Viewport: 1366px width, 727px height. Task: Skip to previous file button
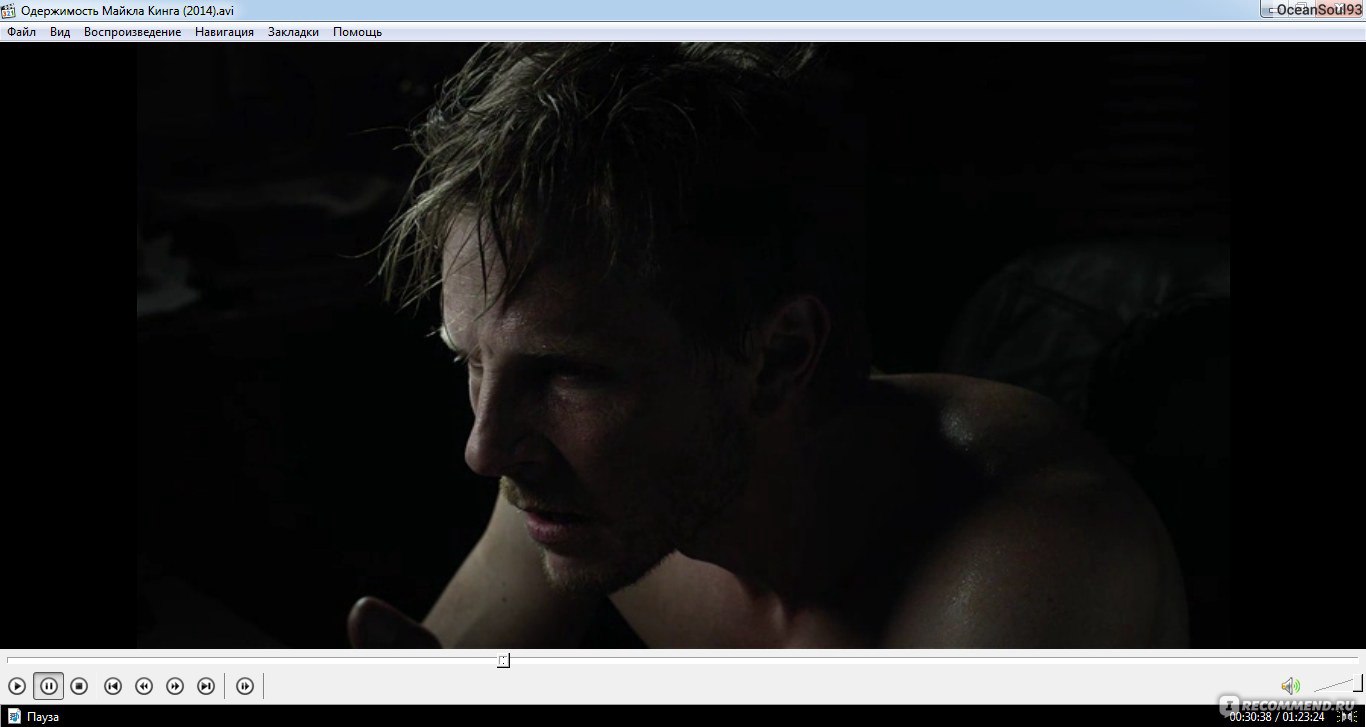click(x=113, y=686)
